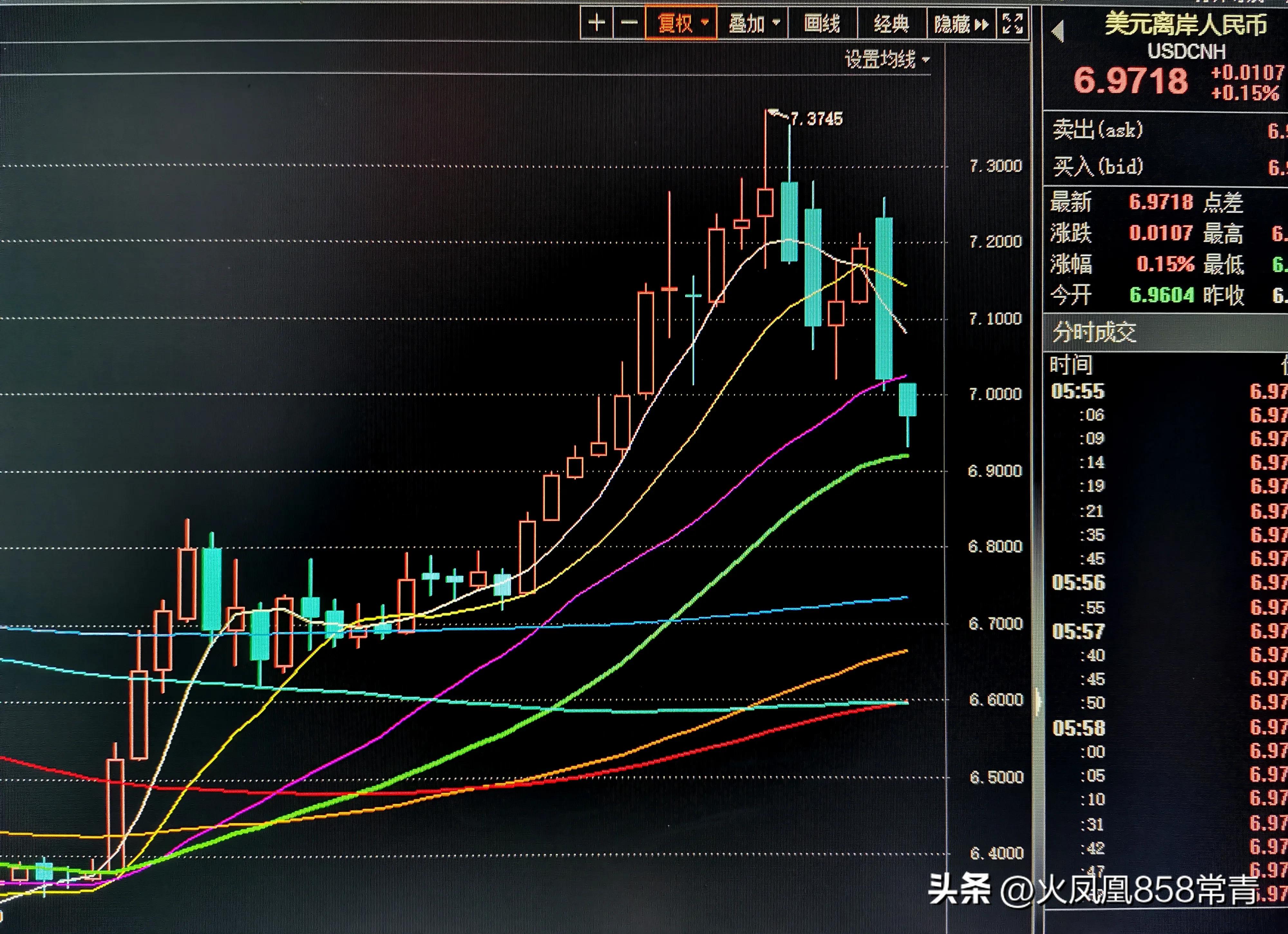Screen dimensions: 1288x934
Task: Toggle 隐藏 to hide side panel
Action: (x=952, y=24)
